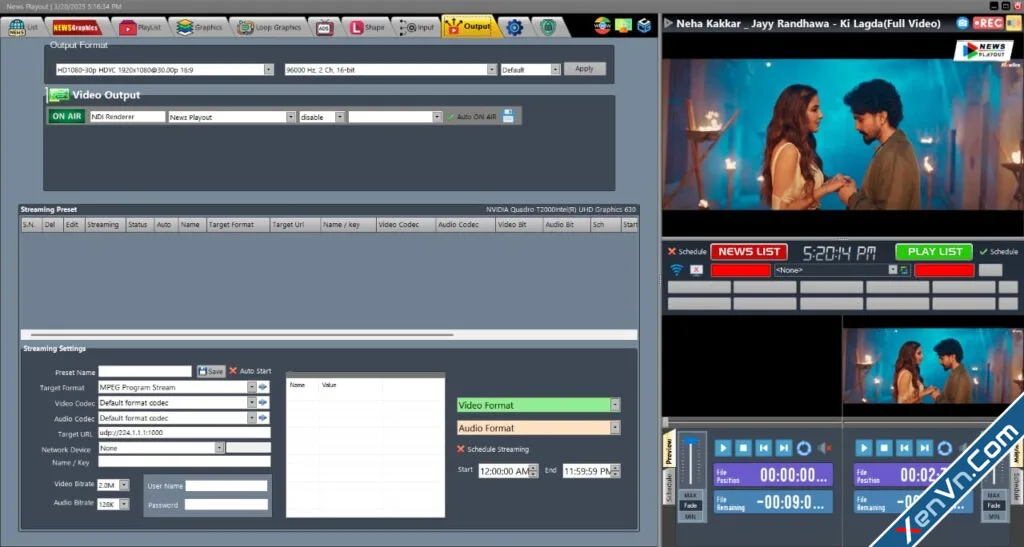
Task: Select the vertical Preview side tab
Action: pyautogui.click(x=669, y=450)
